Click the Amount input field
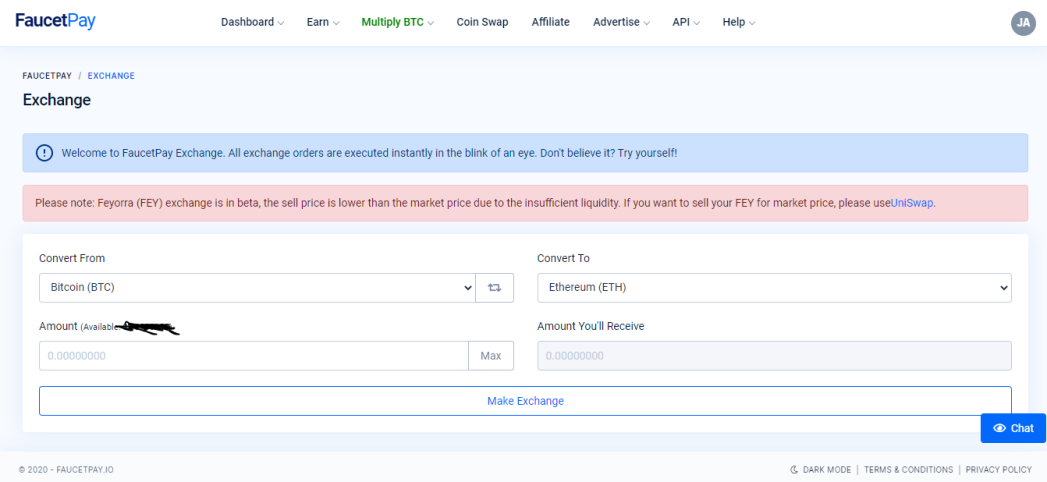Screen dimensions: 1047x482 [254, 356]
